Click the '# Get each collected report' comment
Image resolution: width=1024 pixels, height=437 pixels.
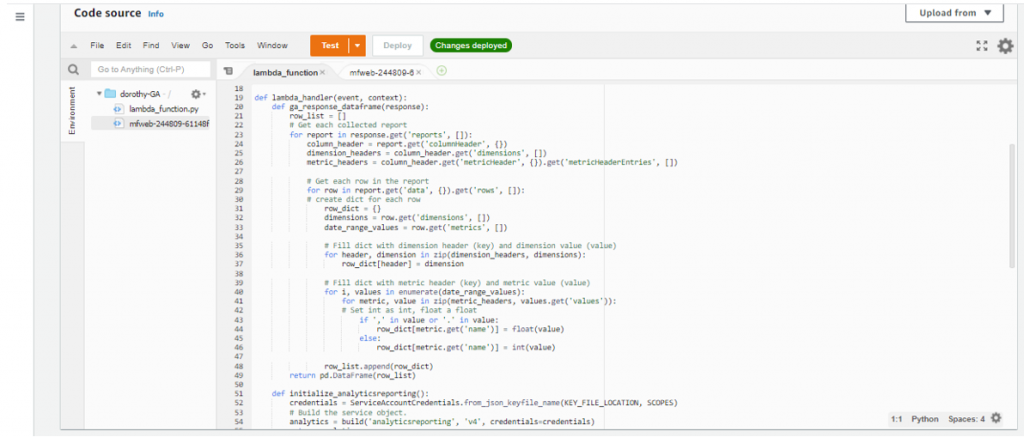click(x=349, y=125)
